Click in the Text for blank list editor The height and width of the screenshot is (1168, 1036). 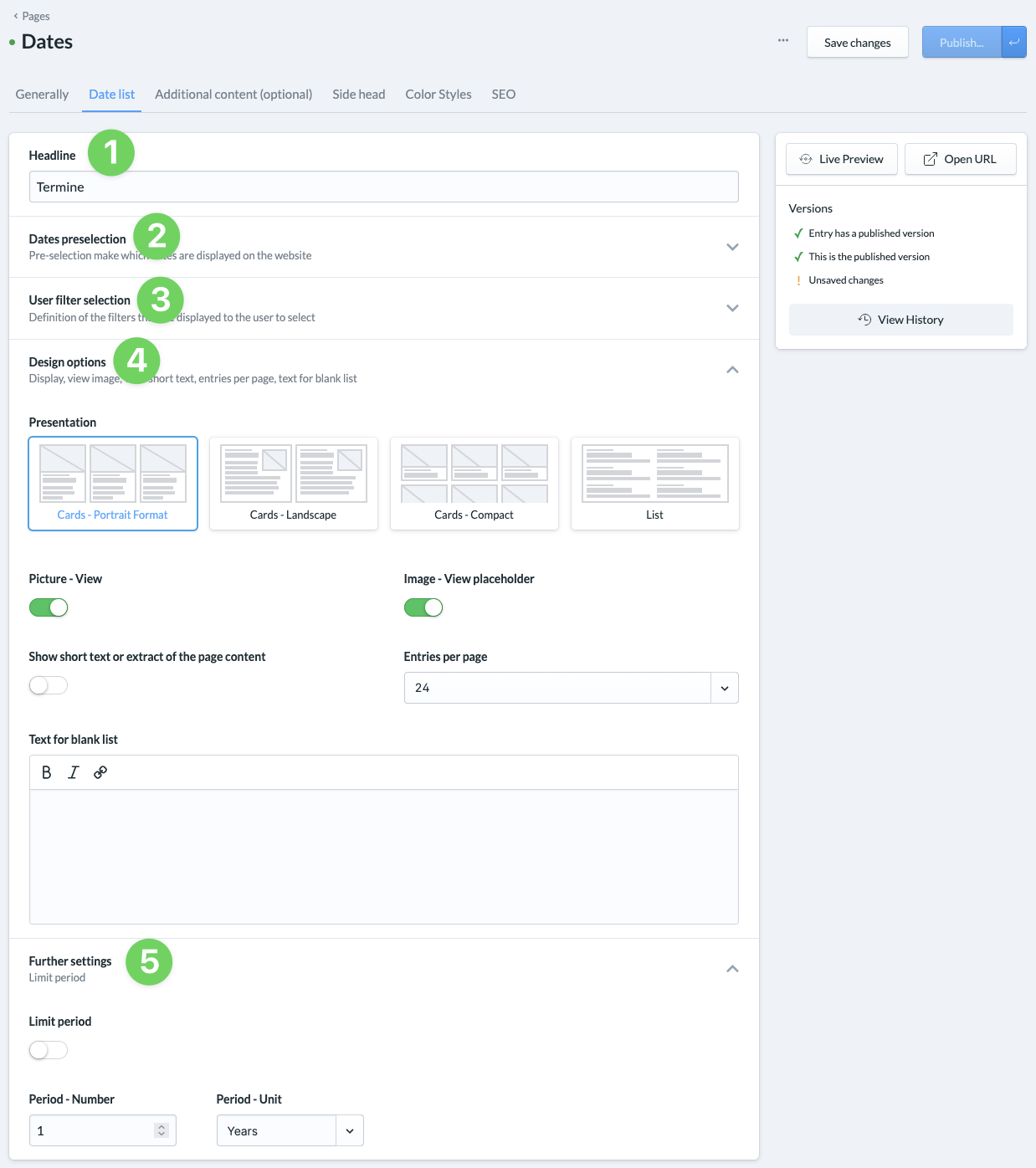pyautogui.click(x=384, y=857)
